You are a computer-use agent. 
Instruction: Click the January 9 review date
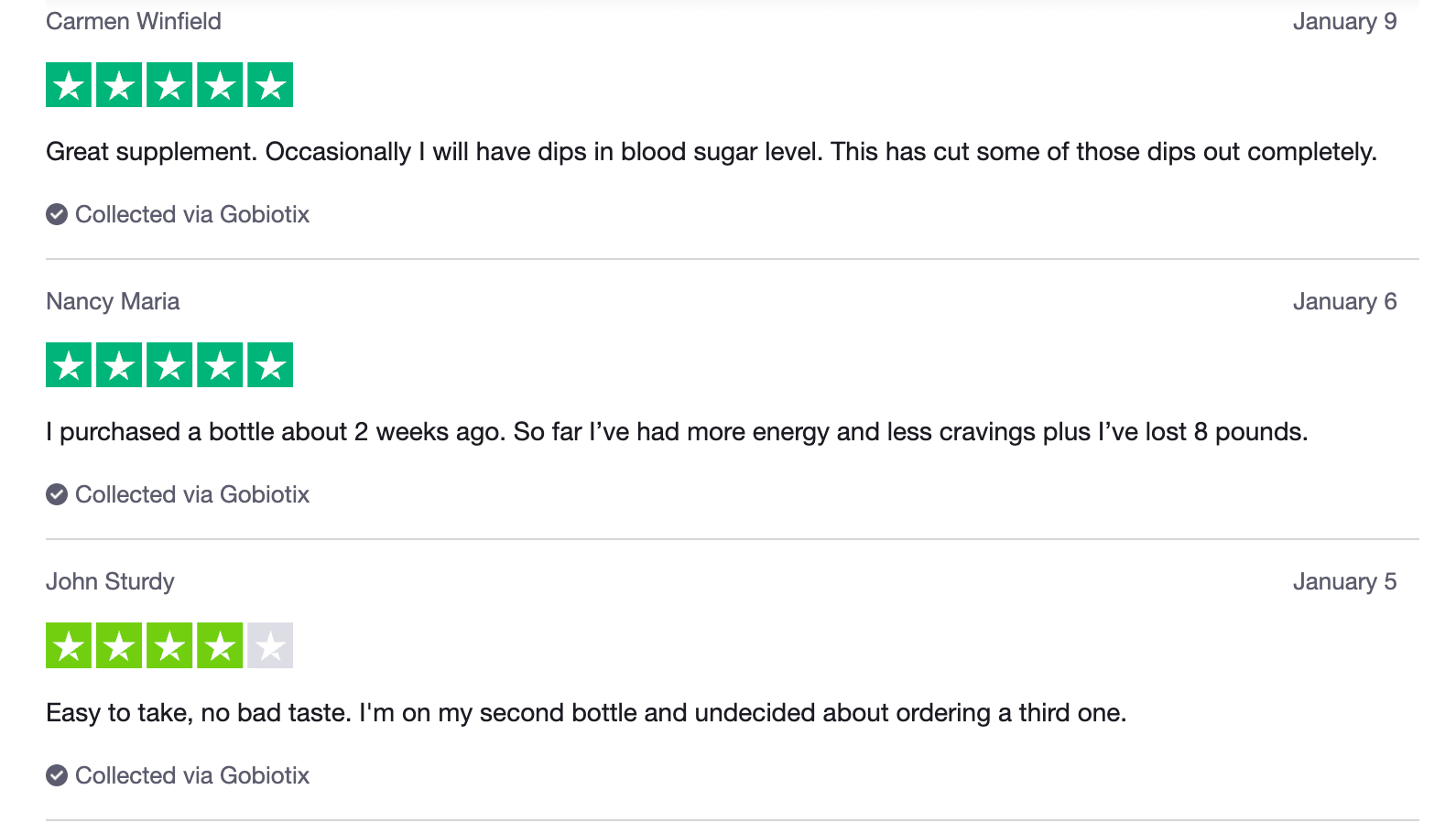tap(1344, 21)
